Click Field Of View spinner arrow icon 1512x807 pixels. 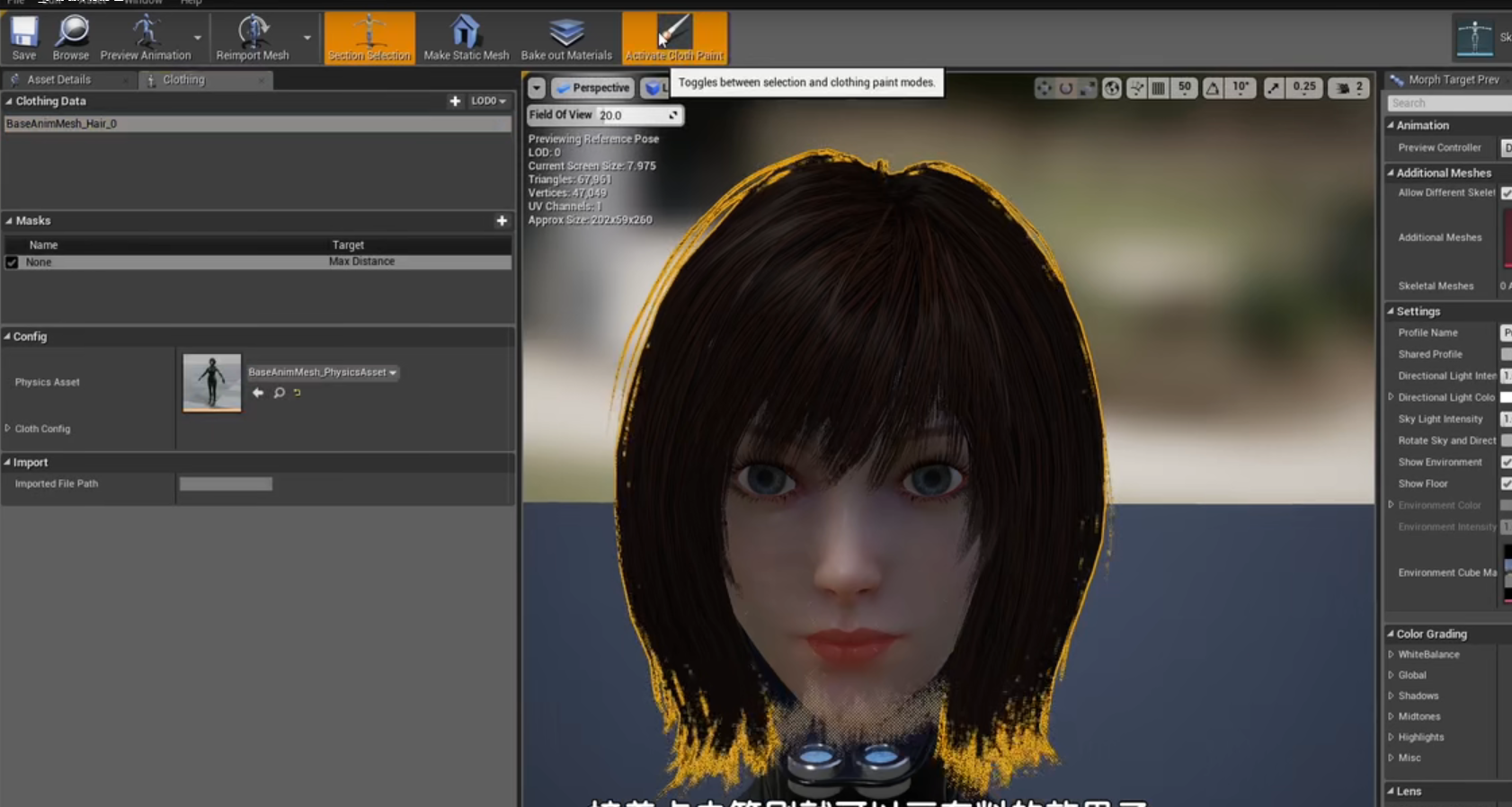point(672,115)
